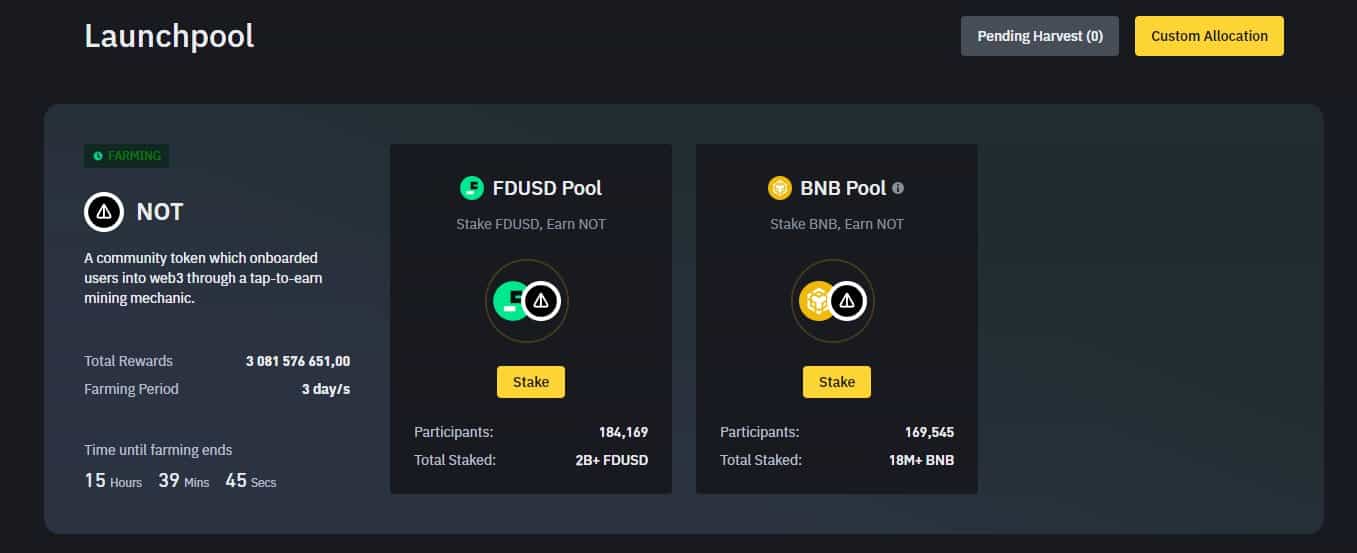Click the FDUSD pool participants count
This screenshot has height=553, width=1357.
[623, 432]
